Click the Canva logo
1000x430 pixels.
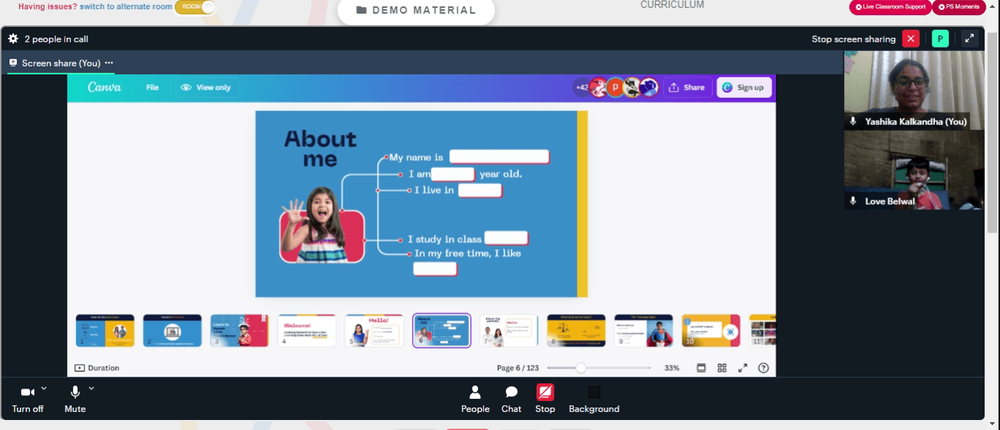coord(104,87)
